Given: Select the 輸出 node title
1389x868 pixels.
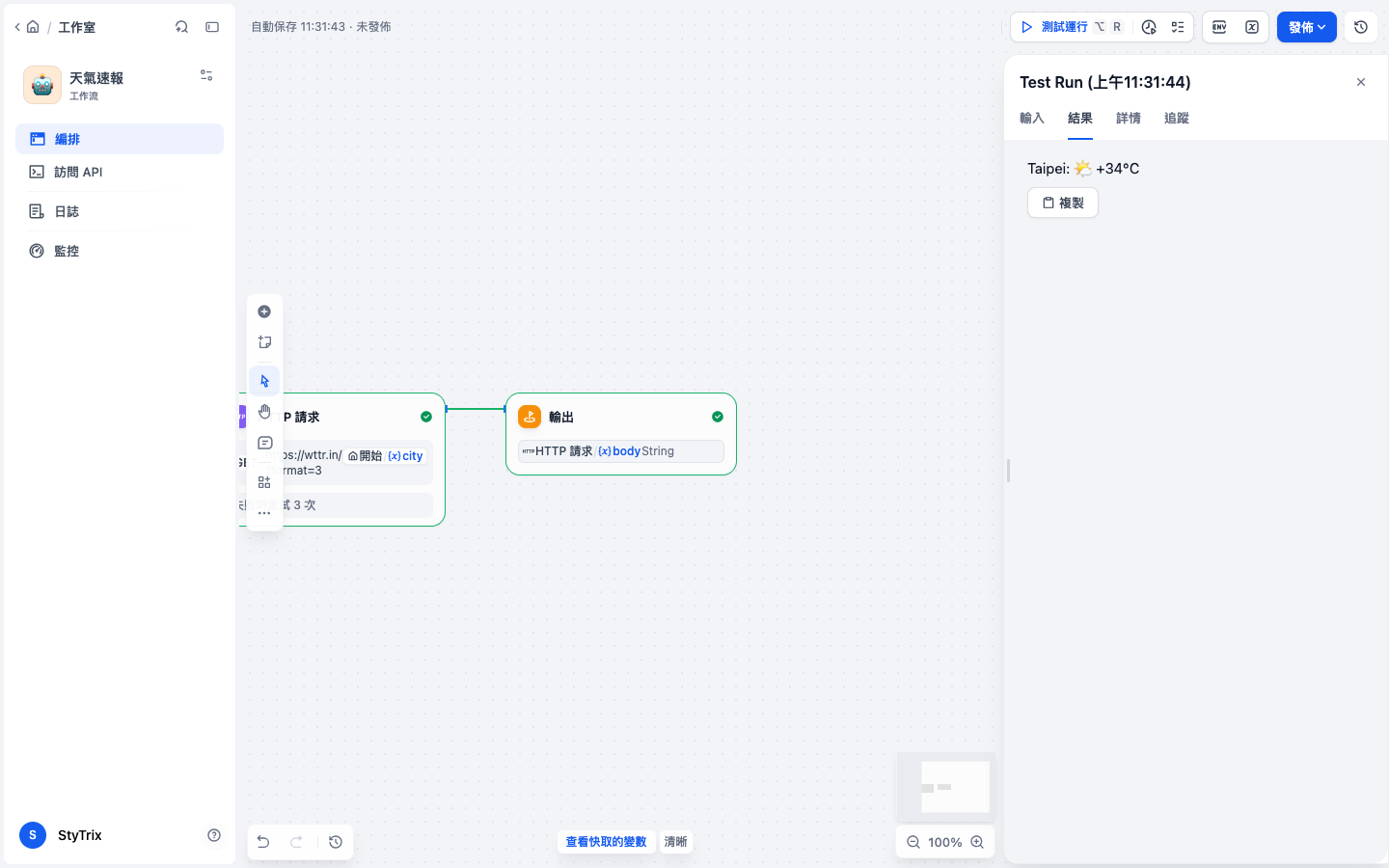Looking at the screenshot, I should coord(561,417).
